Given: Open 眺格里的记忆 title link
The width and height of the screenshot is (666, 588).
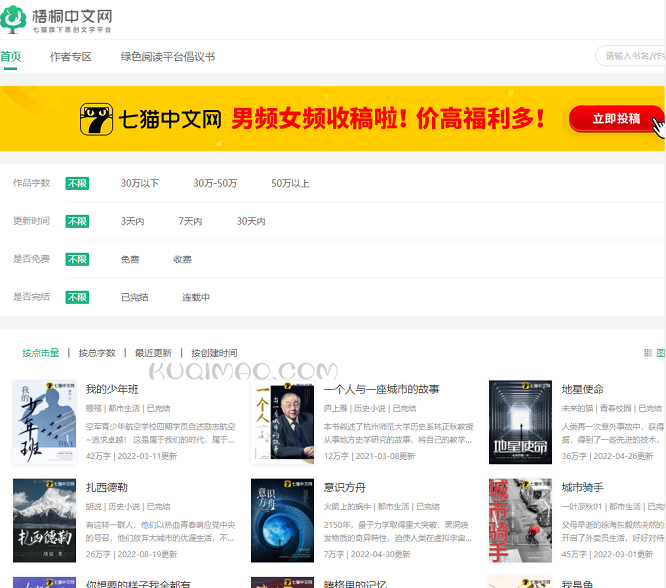Looking at the screenshot, I should click(356, 584).
